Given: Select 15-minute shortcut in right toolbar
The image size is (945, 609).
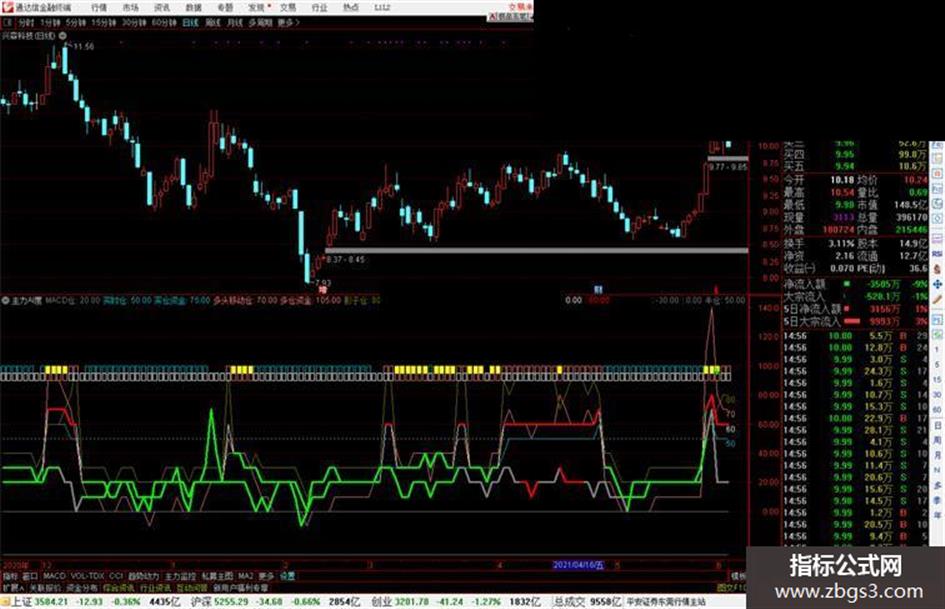Looking at the screenshot, I should (x=937, y=380).
